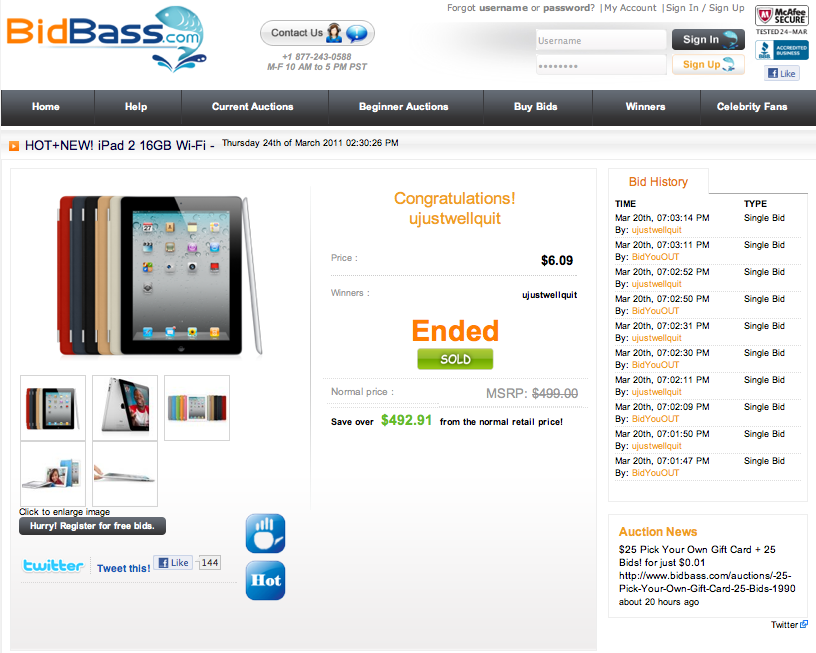Open the Current Auctions menu

[252, 107]
